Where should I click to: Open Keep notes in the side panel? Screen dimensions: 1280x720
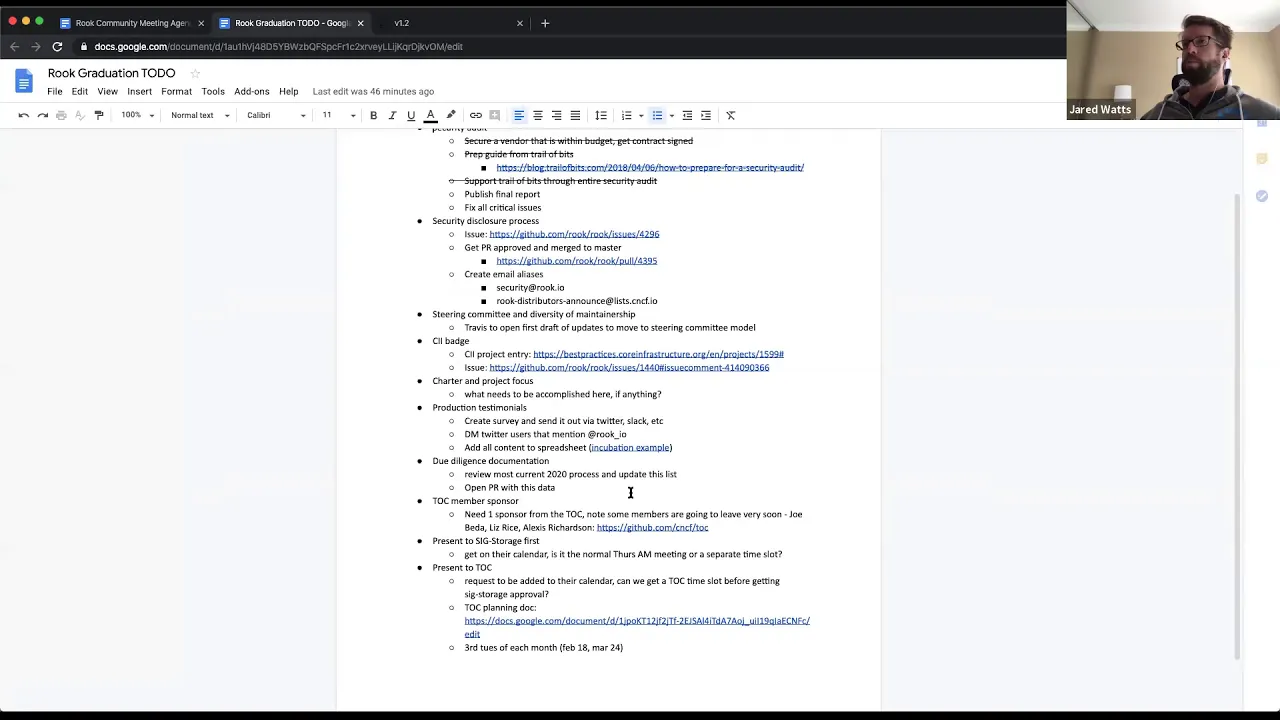click(x=1262, y=159)
